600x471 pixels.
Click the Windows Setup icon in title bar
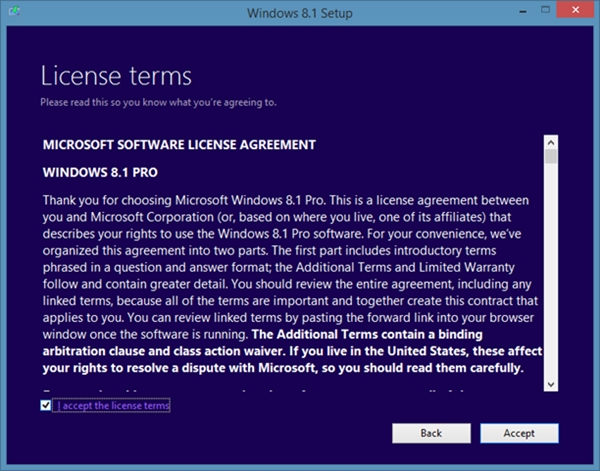pos(13,15)
